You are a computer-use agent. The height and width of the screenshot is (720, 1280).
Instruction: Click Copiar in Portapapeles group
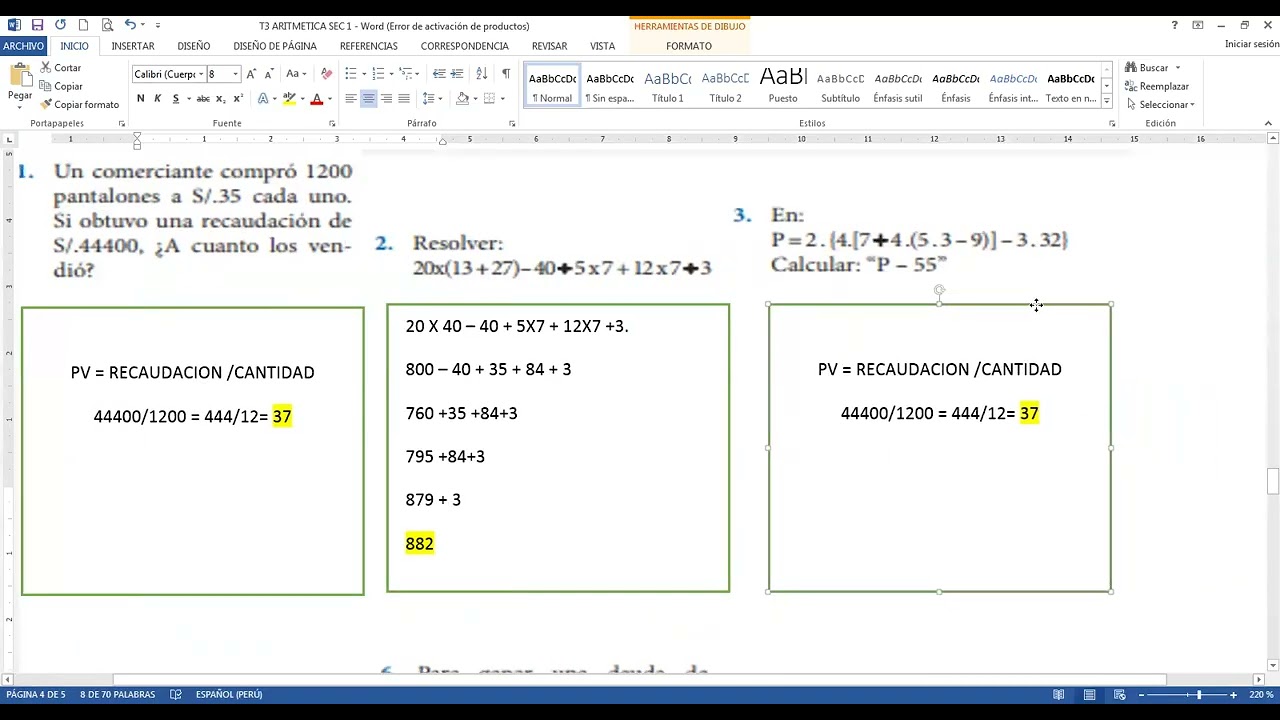coord(61,86)
